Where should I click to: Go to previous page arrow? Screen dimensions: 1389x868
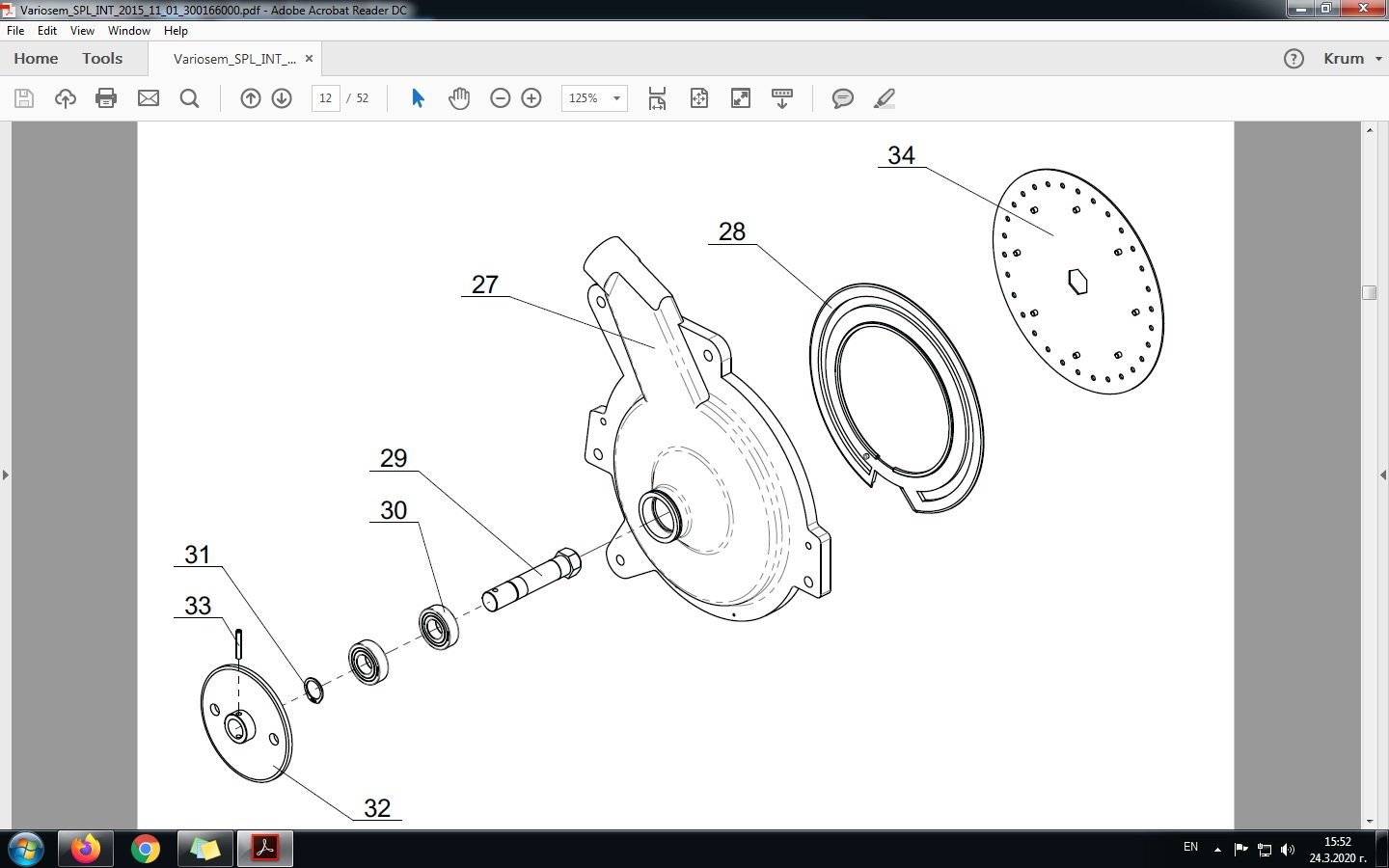click(251, 98)
